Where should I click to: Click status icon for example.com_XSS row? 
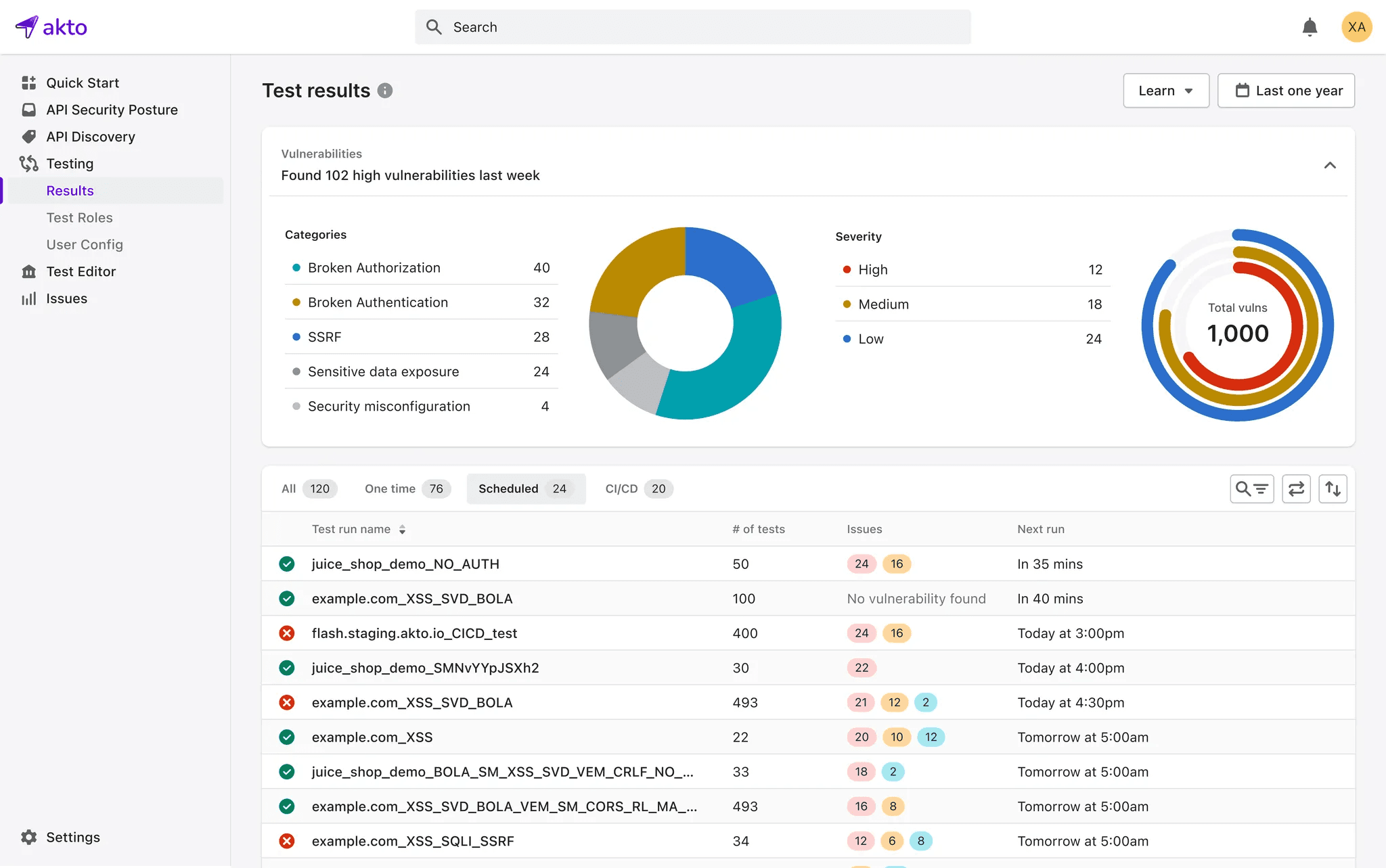click(287, 737)
